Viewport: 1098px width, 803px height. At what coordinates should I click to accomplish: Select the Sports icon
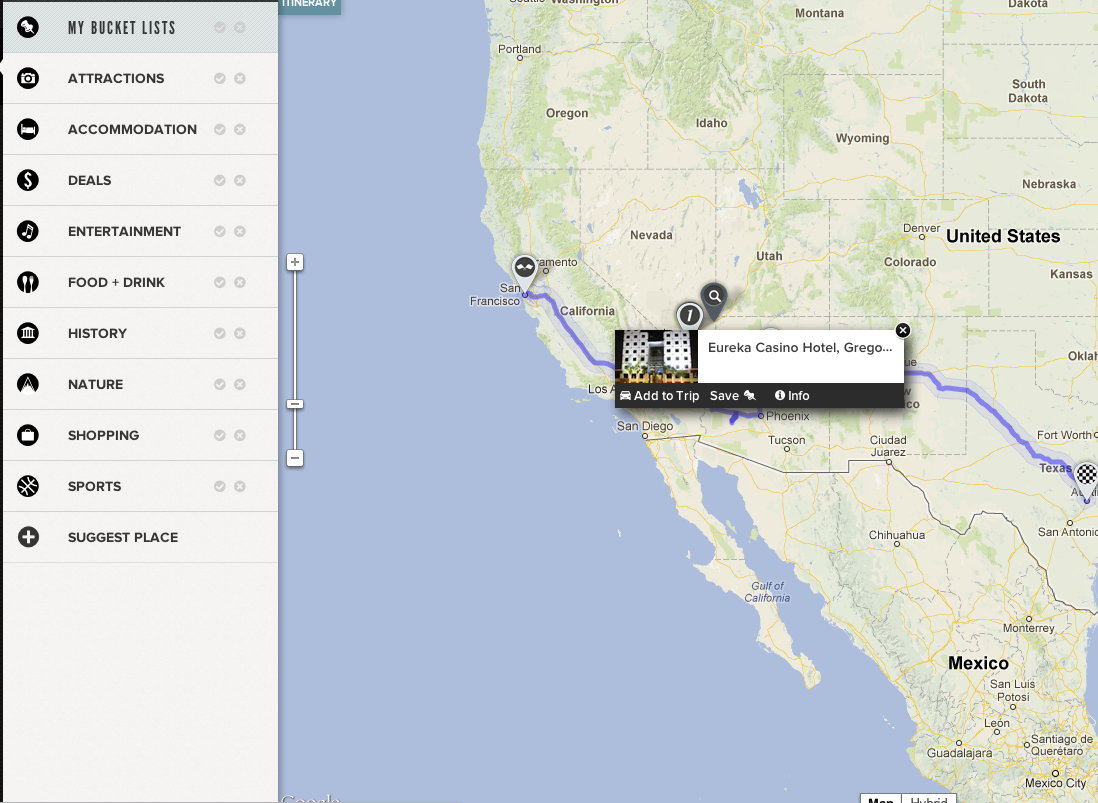tap(28, 486)
